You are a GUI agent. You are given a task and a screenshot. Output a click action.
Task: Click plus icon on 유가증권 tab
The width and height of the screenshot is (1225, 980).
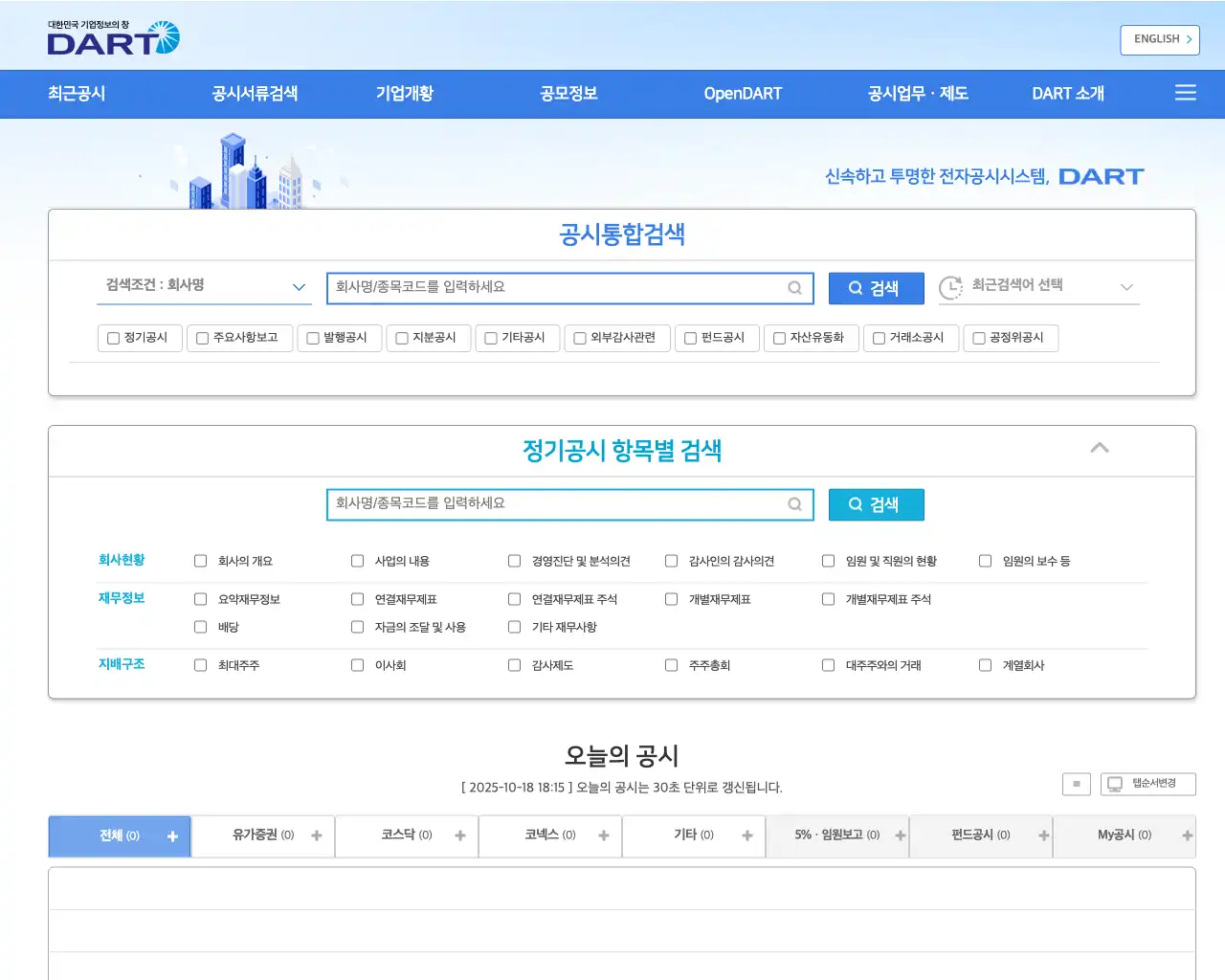317,835
